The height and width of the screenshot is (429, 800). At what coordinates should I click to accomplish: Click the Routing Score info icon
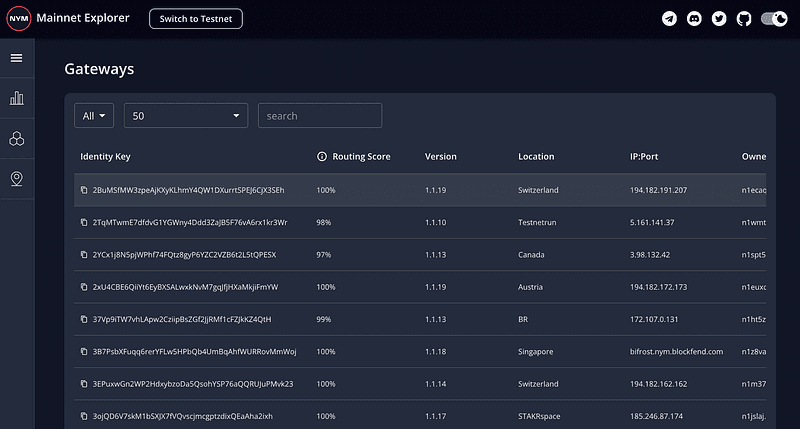[x=322, y=157]
